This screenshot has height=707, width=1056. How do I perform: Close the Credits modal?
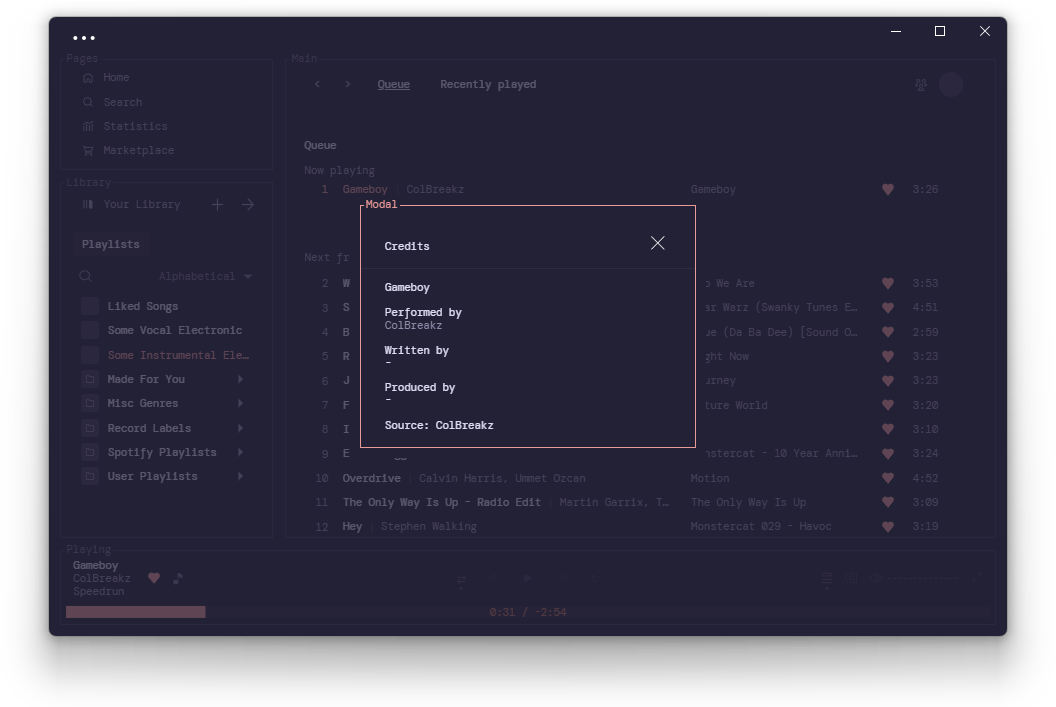coord(657,243)
